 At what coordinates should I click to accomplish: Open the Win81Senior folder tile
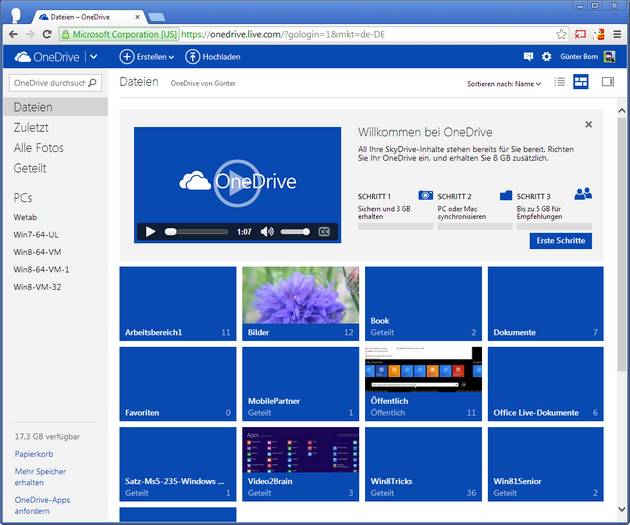pos(546,464)
